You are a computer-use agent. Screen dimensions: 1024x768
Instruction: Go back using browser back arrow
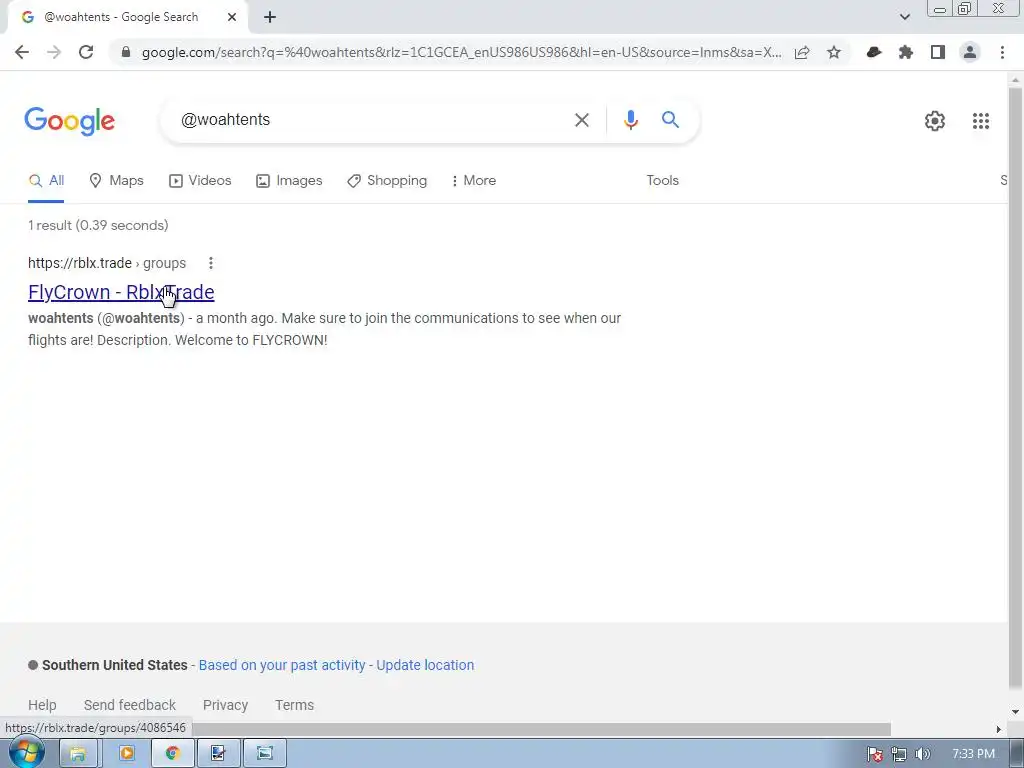tap(22, 52)
